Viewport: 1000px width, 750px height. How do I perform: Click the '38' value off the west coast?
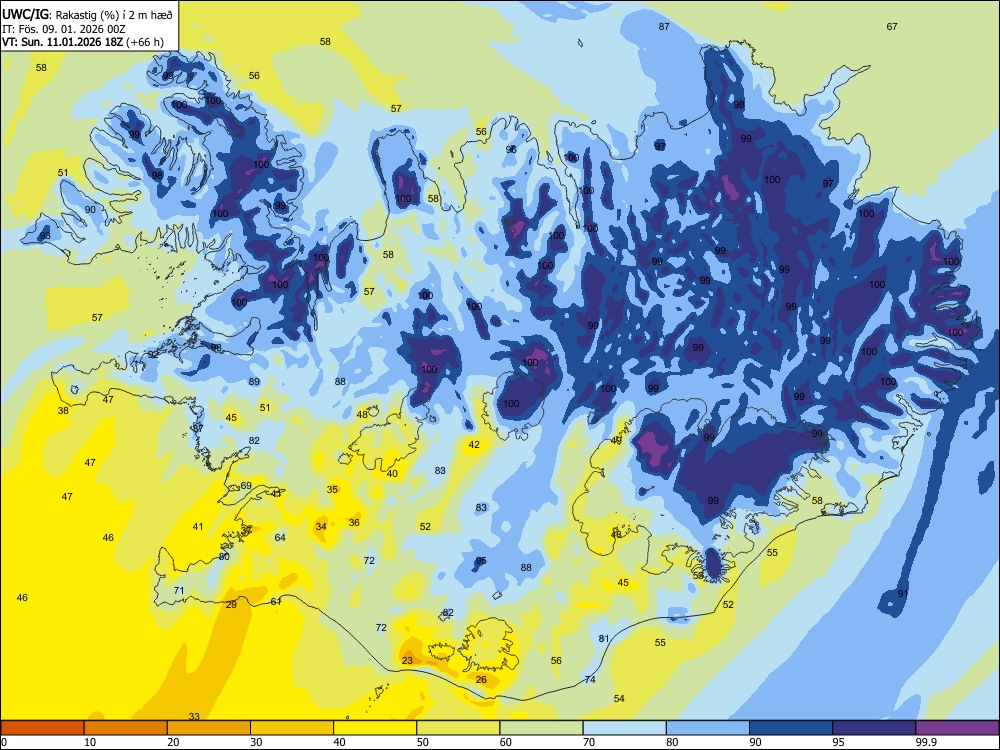[x=63, y=411]
